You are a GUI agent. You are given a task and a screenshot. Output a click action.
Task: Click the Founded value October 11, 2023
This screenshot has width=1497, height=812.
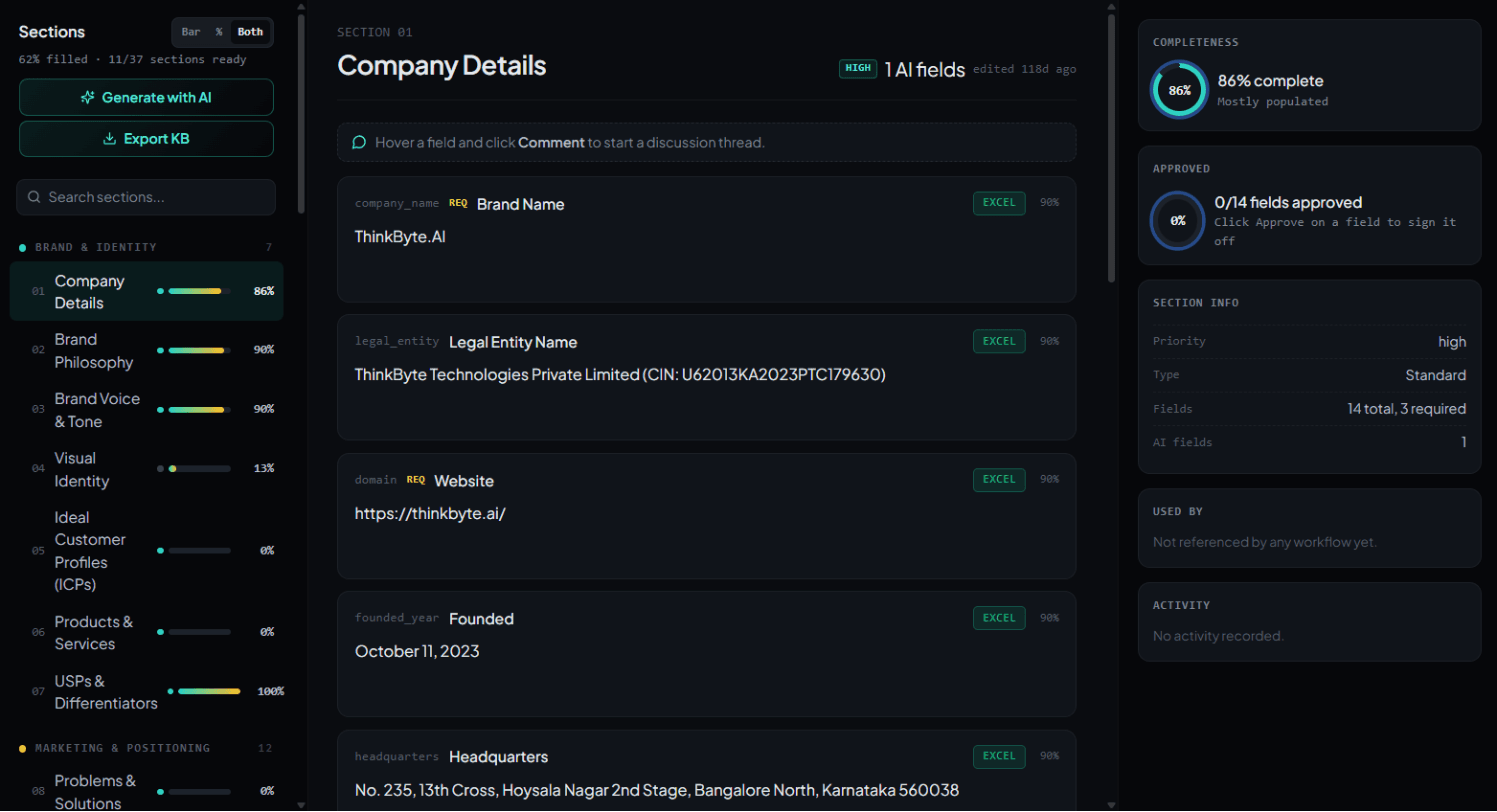click(x=417, y=651)
